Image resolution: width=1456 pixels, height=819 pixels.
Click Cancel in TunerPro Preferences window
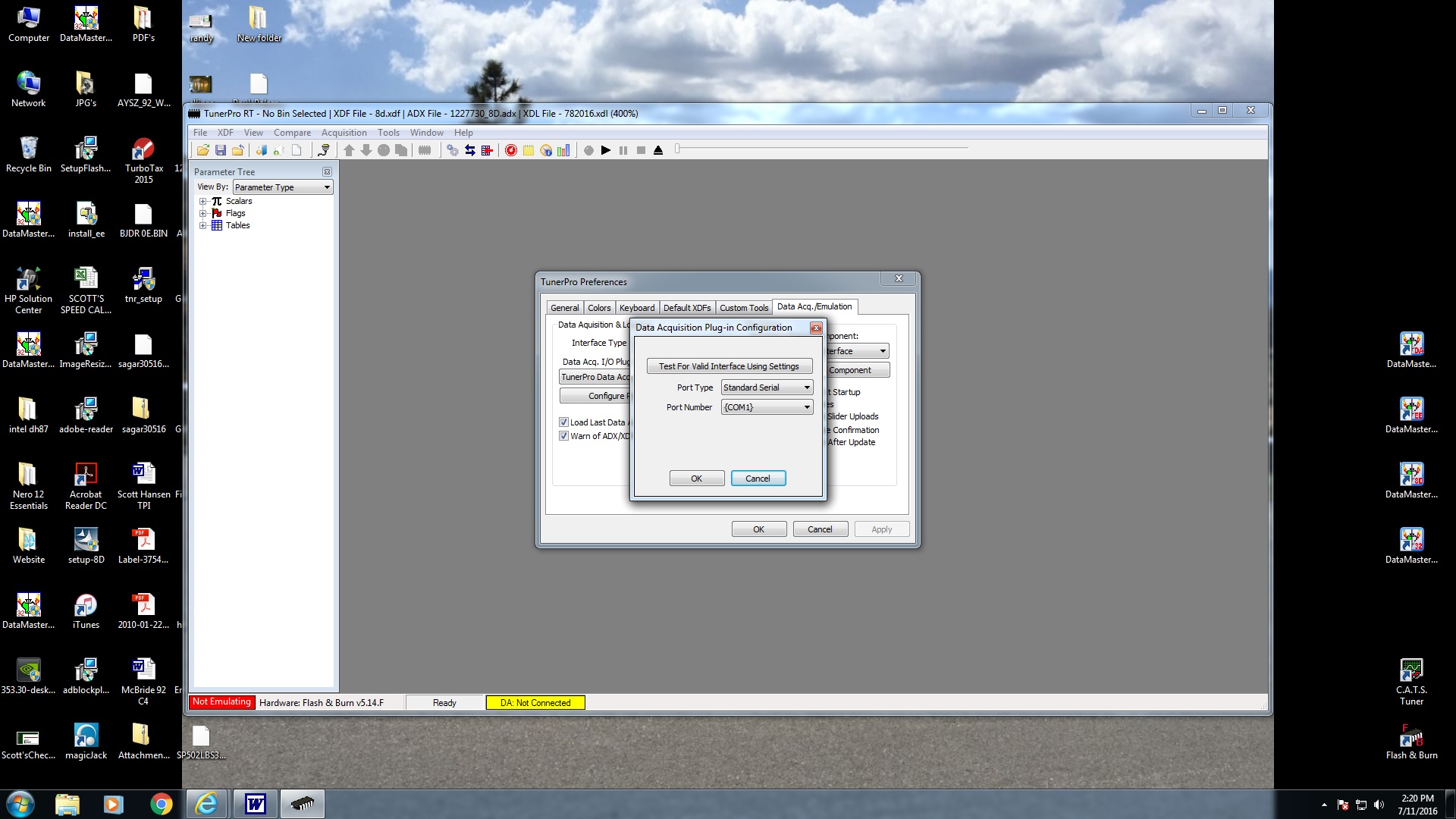[821, 529]
